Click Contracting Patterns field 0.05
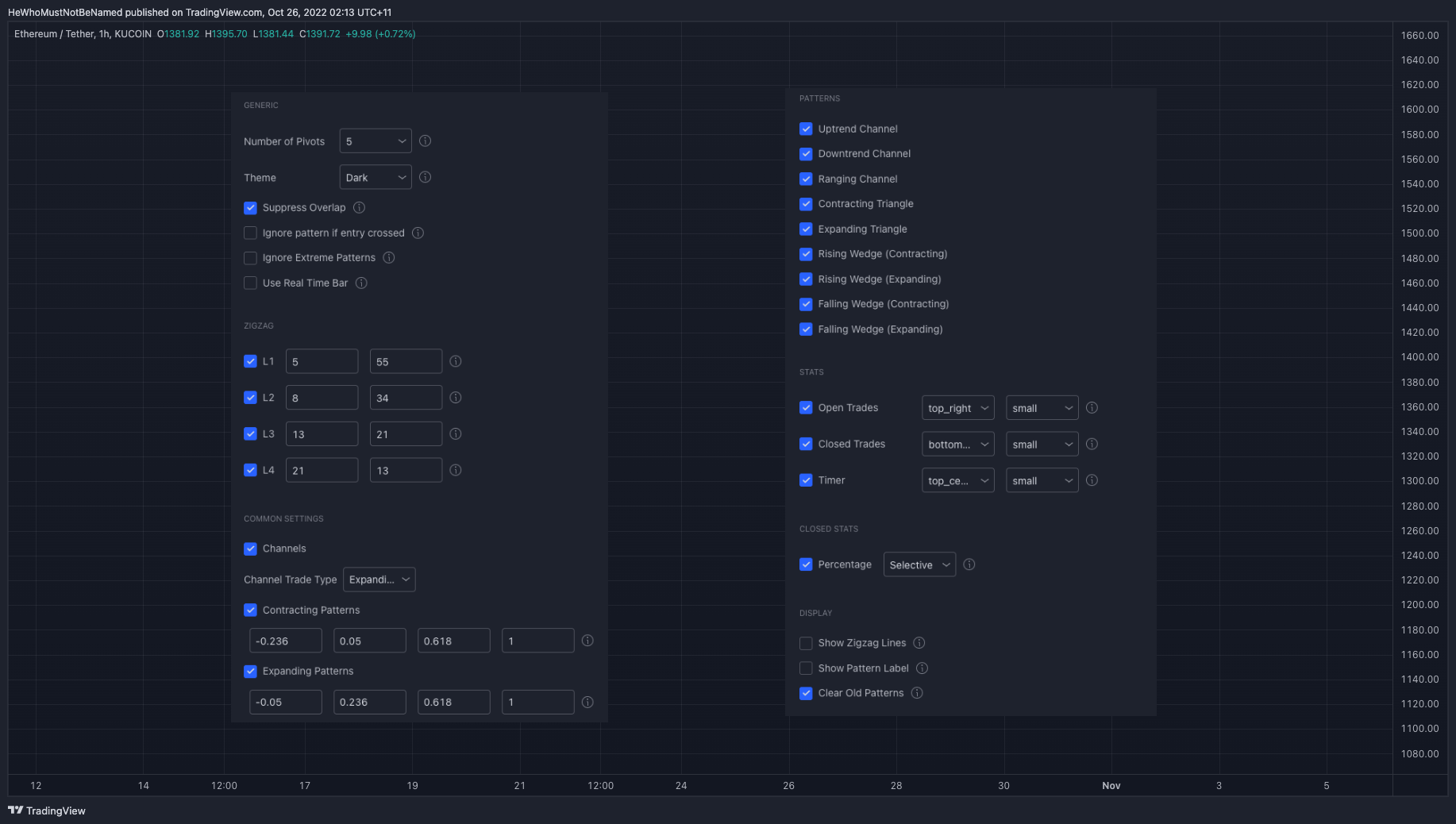The width and height of the screenshot is (1456, 824). click(x=370, y=641)
